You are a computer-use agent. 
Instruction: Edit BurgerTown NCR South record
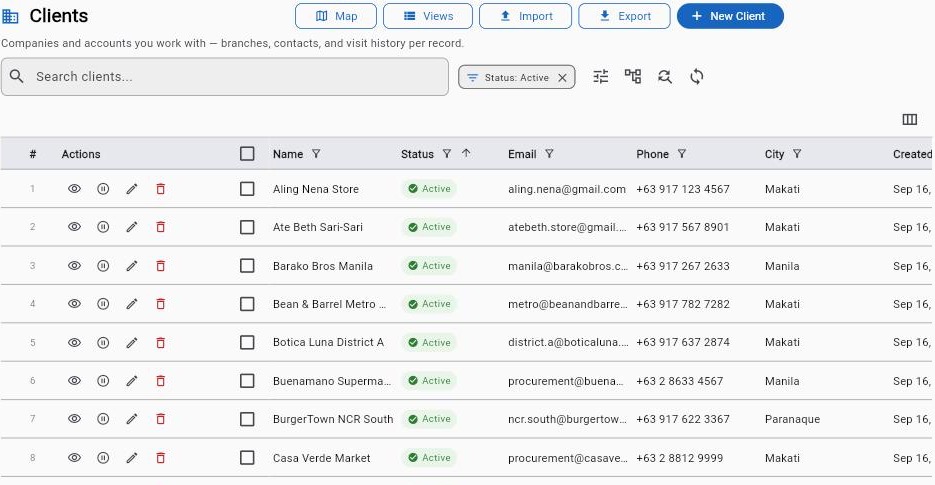[x=132, y=419]
